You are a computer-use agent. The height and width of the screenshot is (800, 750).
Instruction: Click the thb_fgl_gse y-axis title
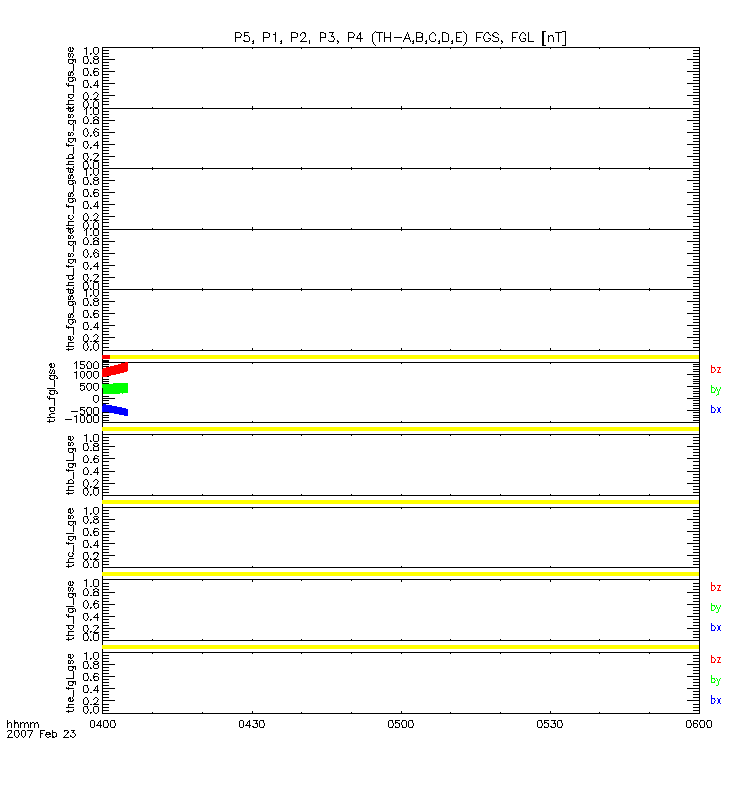70,465
